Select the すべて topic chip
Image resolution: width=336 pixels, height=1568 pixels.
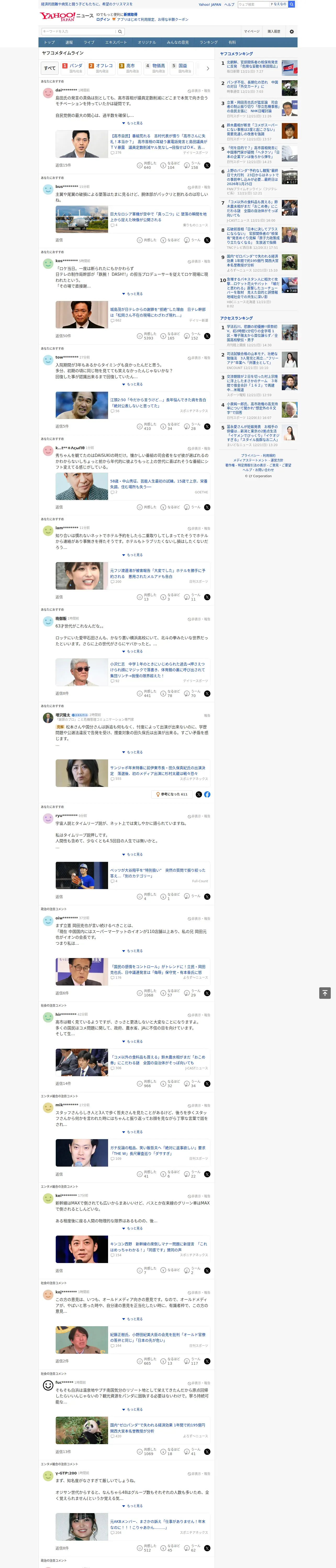(50, 68)
